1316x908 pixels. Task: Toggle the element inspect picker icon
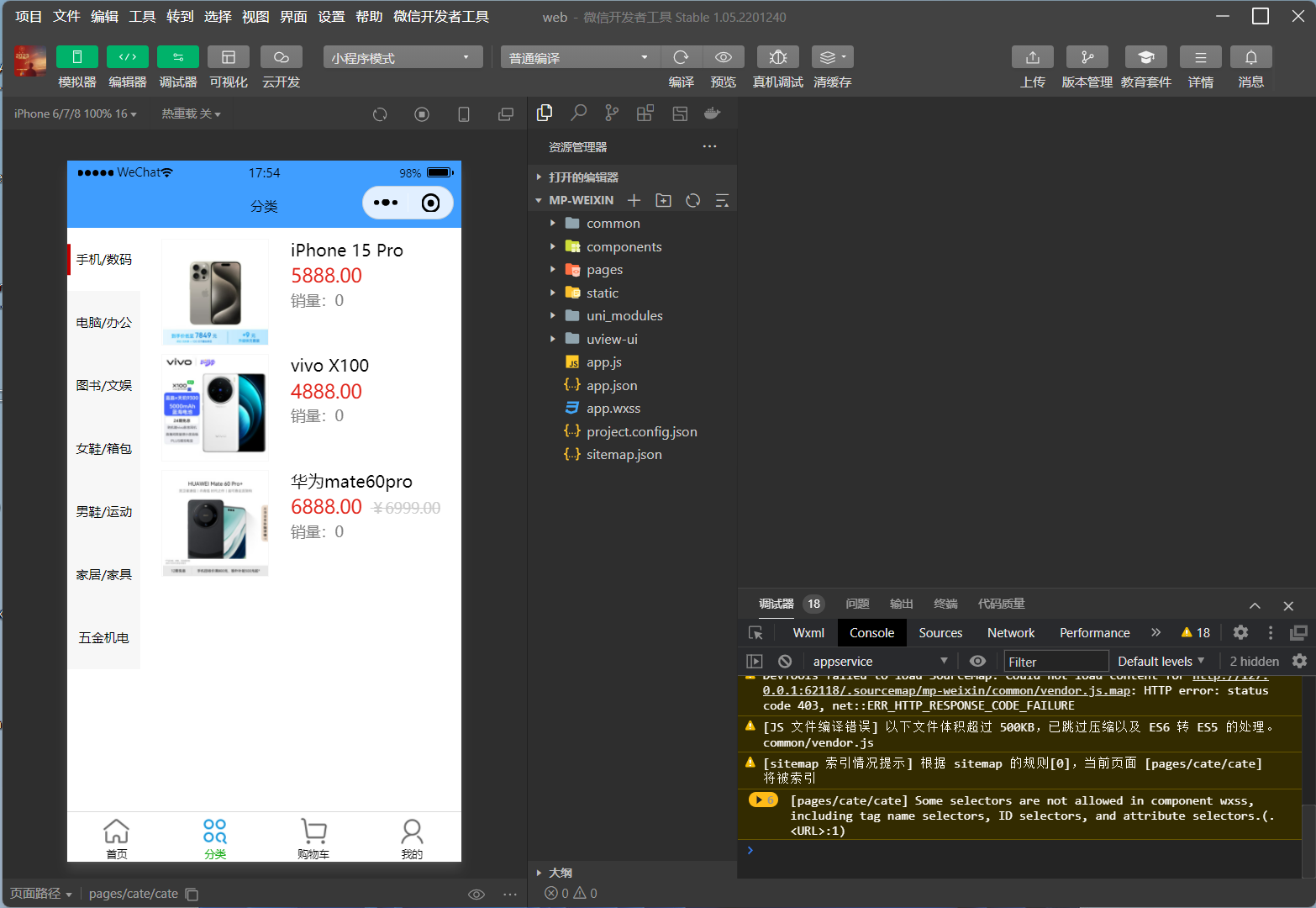click(x=755, y=633)
